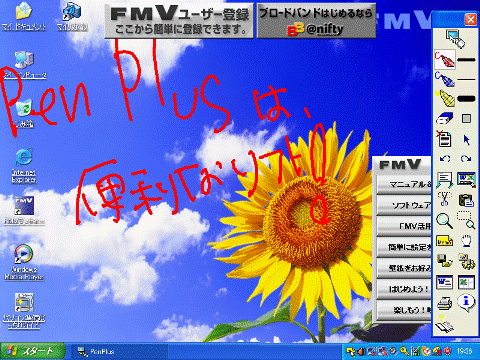
Task: Click the undo arrow icon
Action: [445, 159]
